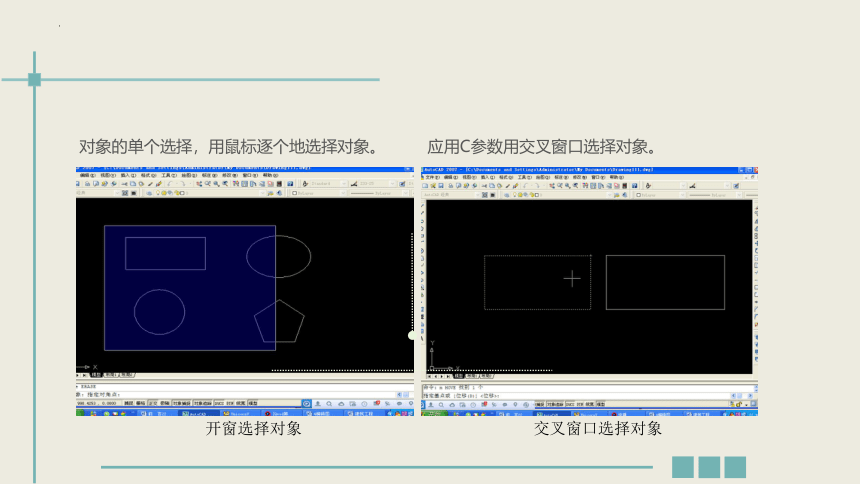This screenshot has height=484, width=860.
Task: Click Zoom Window icon in right AutoCAD window
Action: pyautogui.click(x=568, y=186)
